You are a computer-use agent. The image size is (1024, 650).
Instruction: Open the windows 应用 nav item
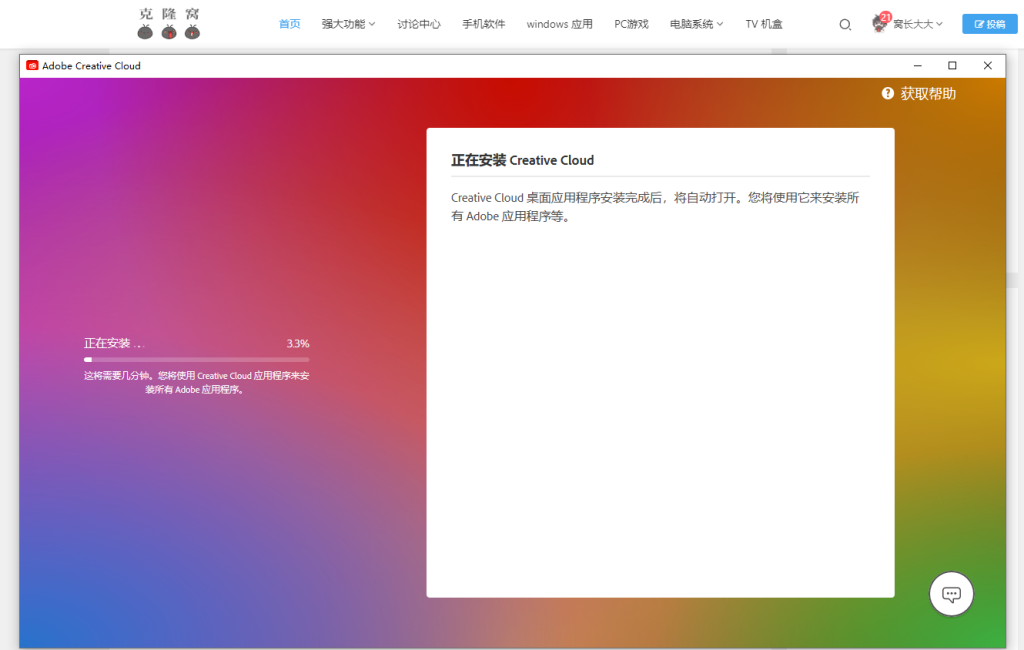point(560,24)
